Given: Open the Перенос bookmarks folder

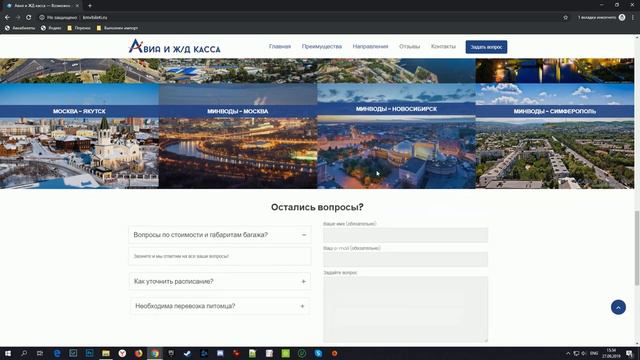Looking at the screenshot, I should 79,28.
